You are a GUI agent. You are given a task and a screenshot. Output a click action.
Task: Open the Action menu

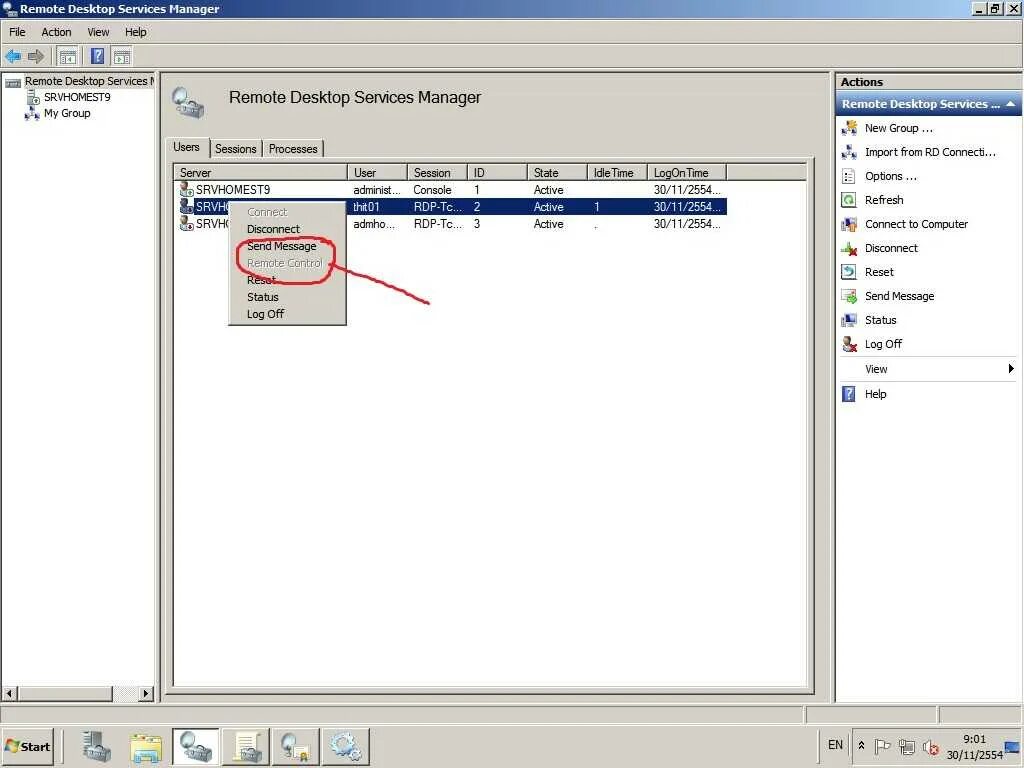click(x=56, y=32)
